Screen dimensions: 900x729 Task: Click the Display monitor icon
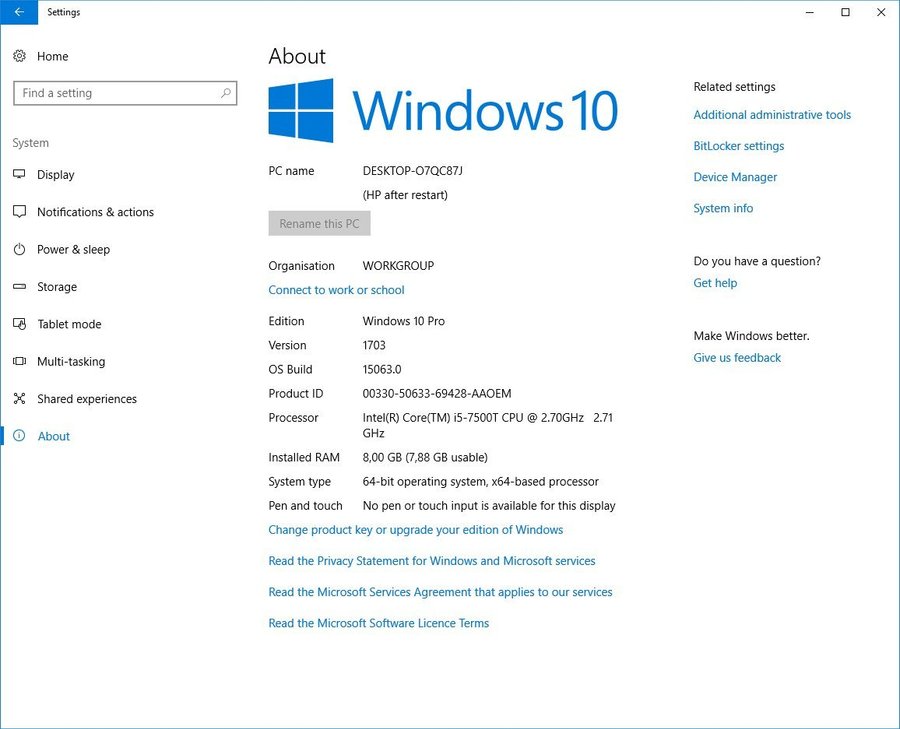19,175
